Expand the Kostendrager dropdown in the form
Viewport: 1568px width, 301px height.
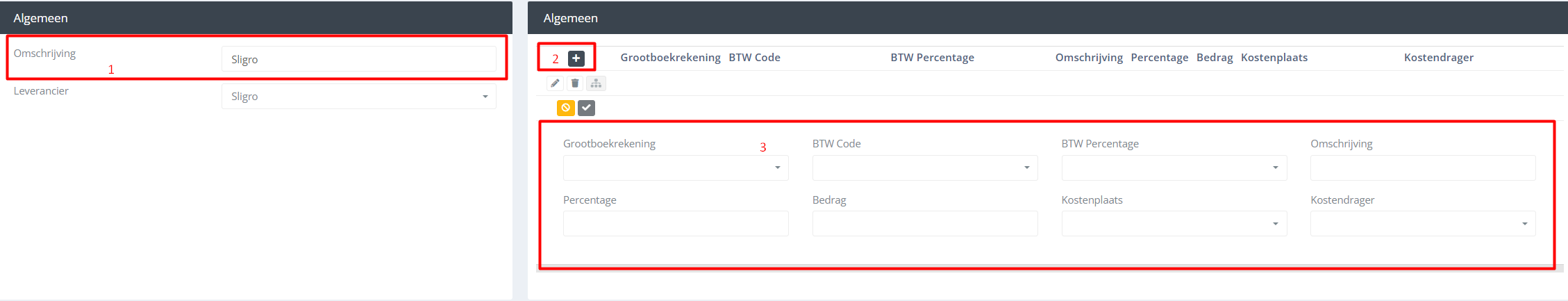point(1422,224)
